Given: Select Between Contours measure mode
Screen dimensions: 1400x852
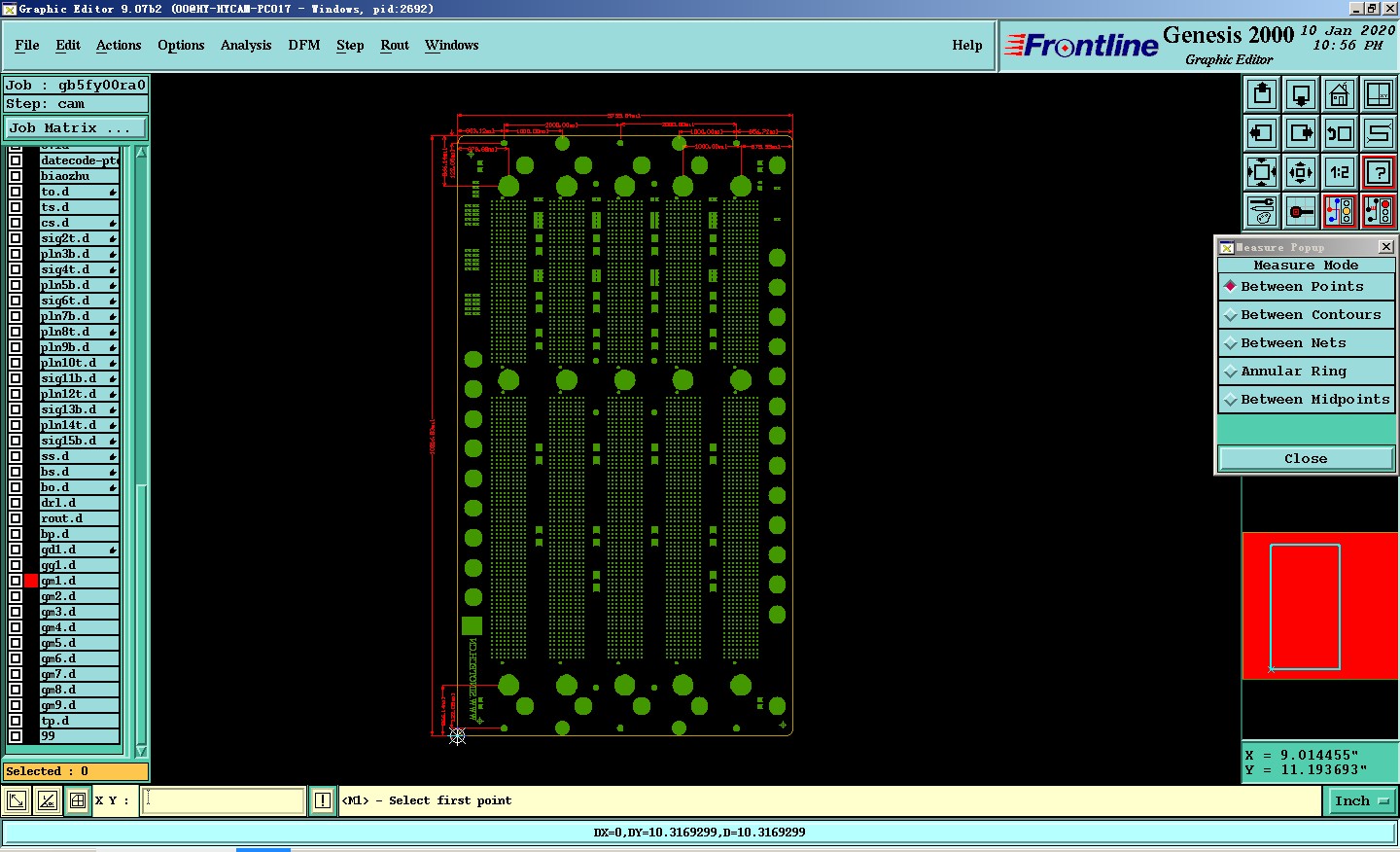Looking at the screenshot, I should point(1306,315).
